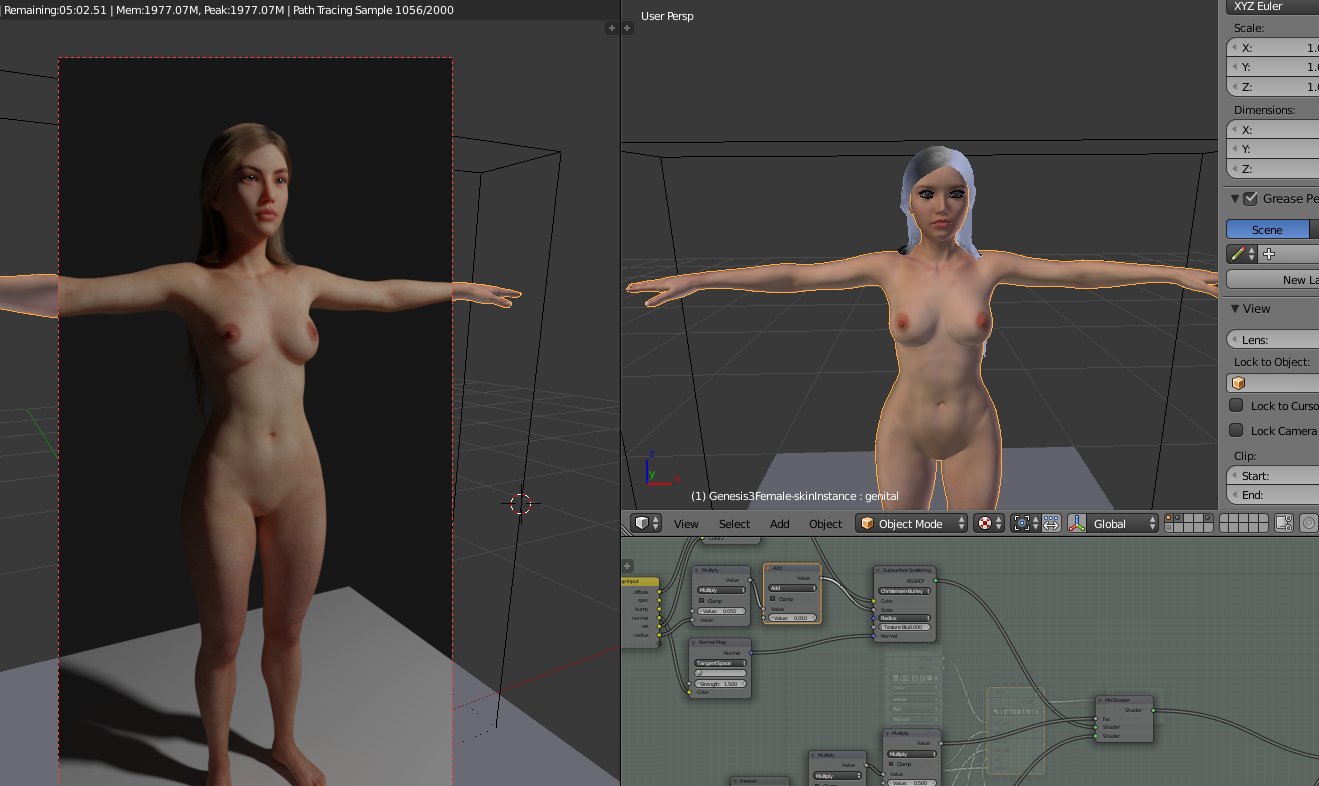Click the Grease Pencil add-new plus icon
The height and width of the screenshot is (786, 1319).
(1269, 254)
